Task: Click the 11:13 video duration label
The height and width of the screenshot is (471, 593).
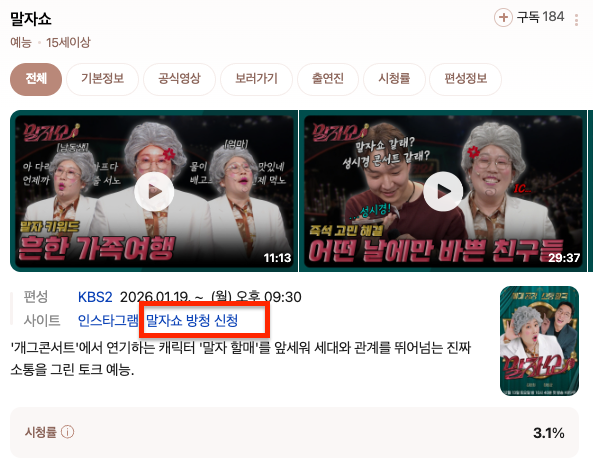Action: click(277, 258)
